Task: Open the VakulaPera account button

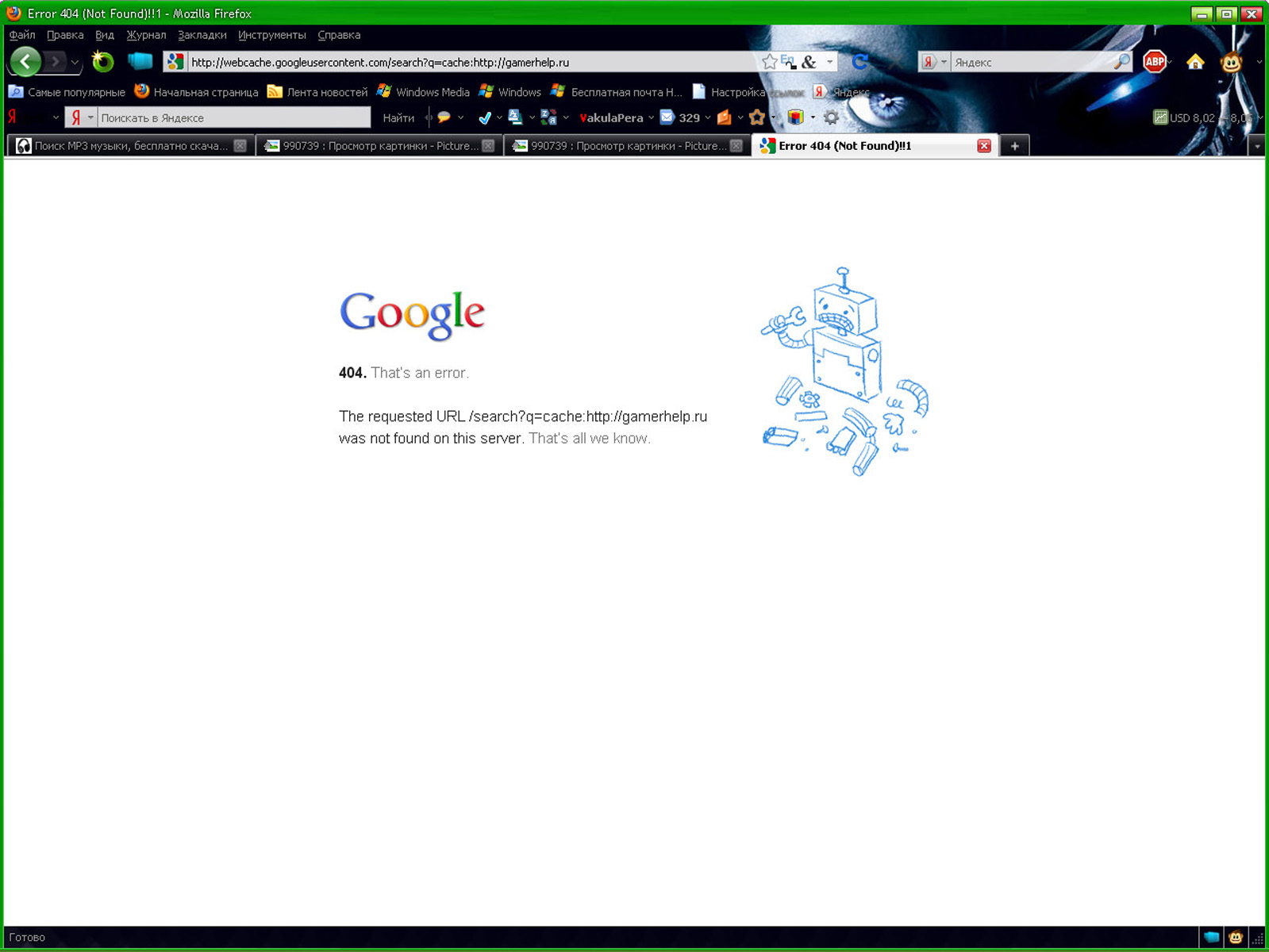Action: (611, 117)
